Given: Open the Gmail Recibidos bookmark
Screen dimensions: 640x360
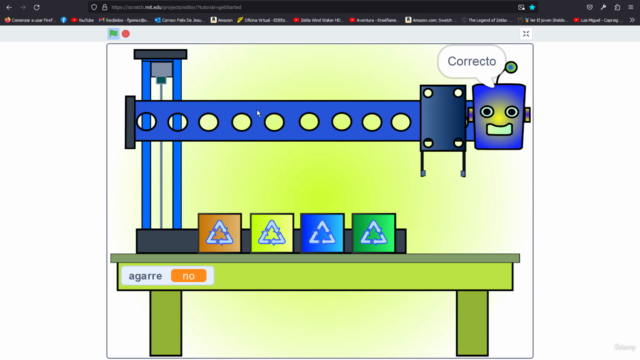Looking at the screenshot, I should pyautogui.click(x=124, y=20).
